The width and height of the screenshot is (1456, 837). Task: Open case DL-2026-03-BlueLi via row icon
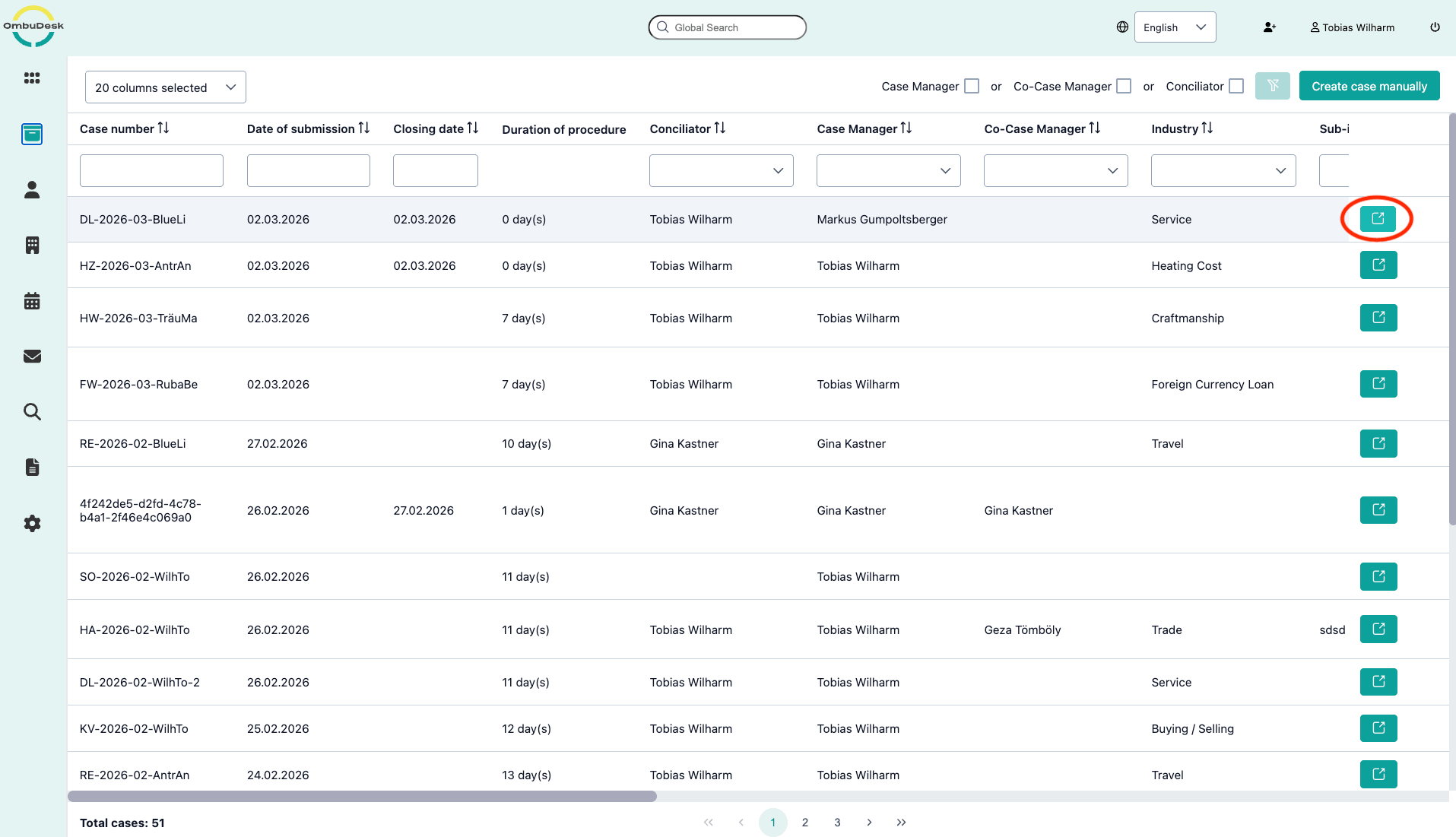pyautogui.click(x=1377, y=219)
